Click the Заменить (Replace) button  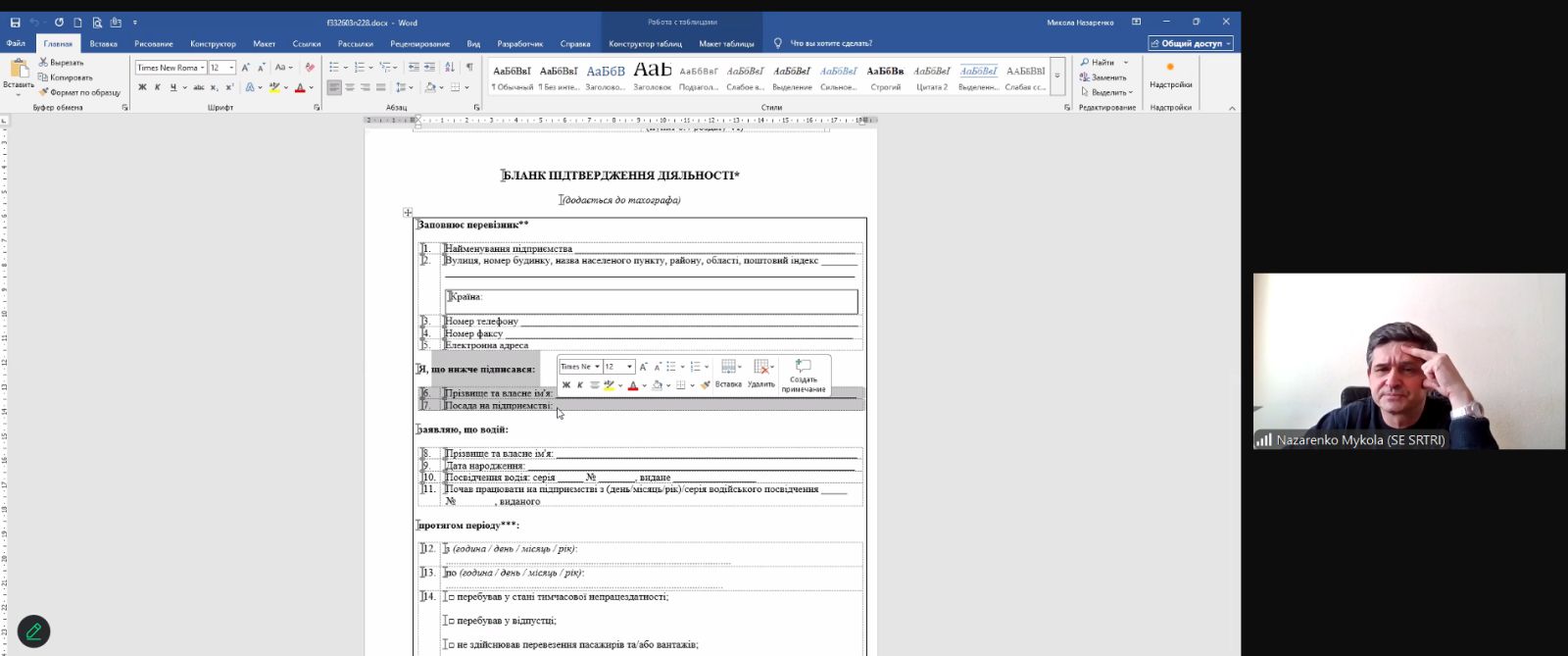point(1107,77)
